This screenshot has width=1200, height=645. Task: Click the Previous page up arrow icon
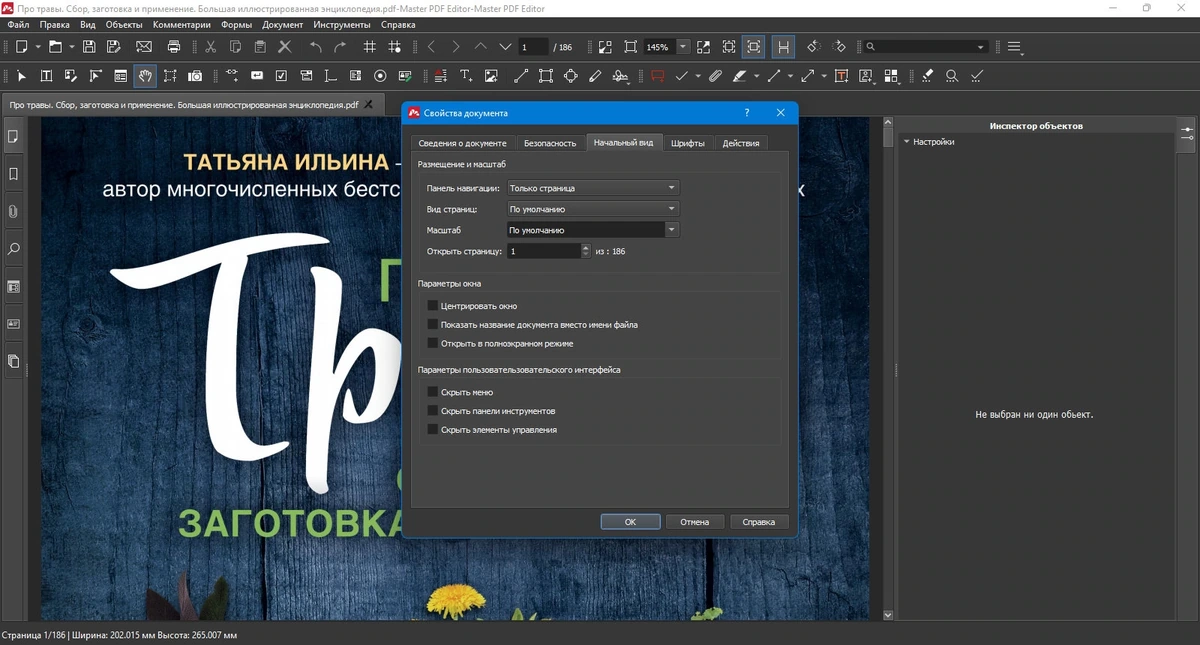pos(481,46)
